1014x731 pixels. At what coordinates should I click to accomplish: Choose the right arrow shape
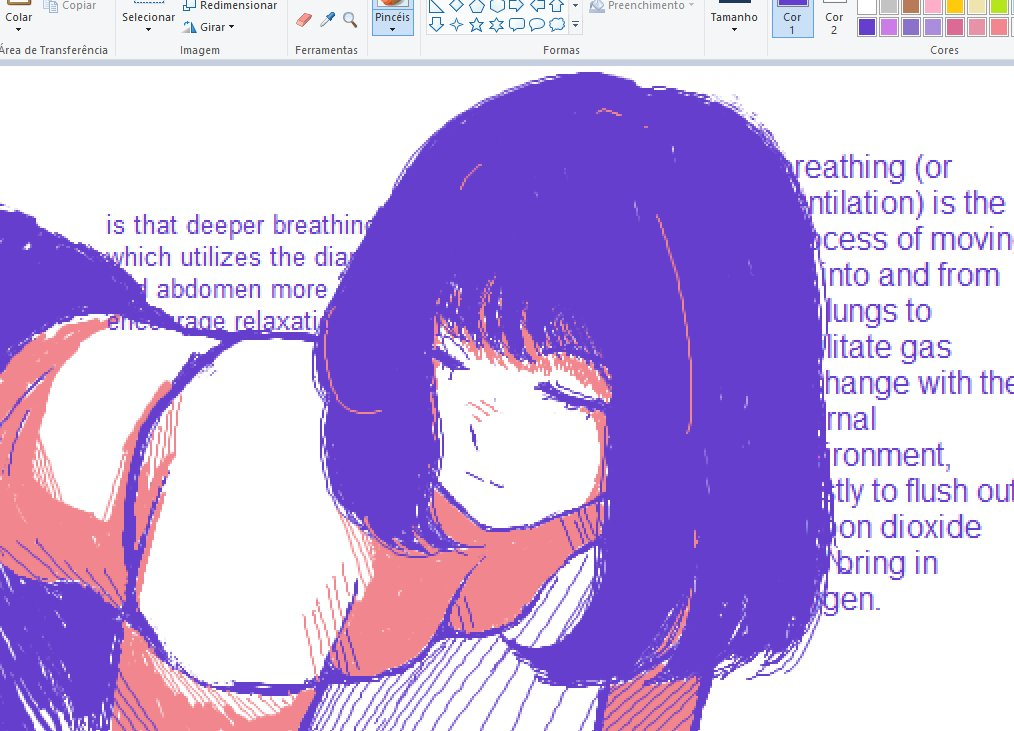[517, 6]
